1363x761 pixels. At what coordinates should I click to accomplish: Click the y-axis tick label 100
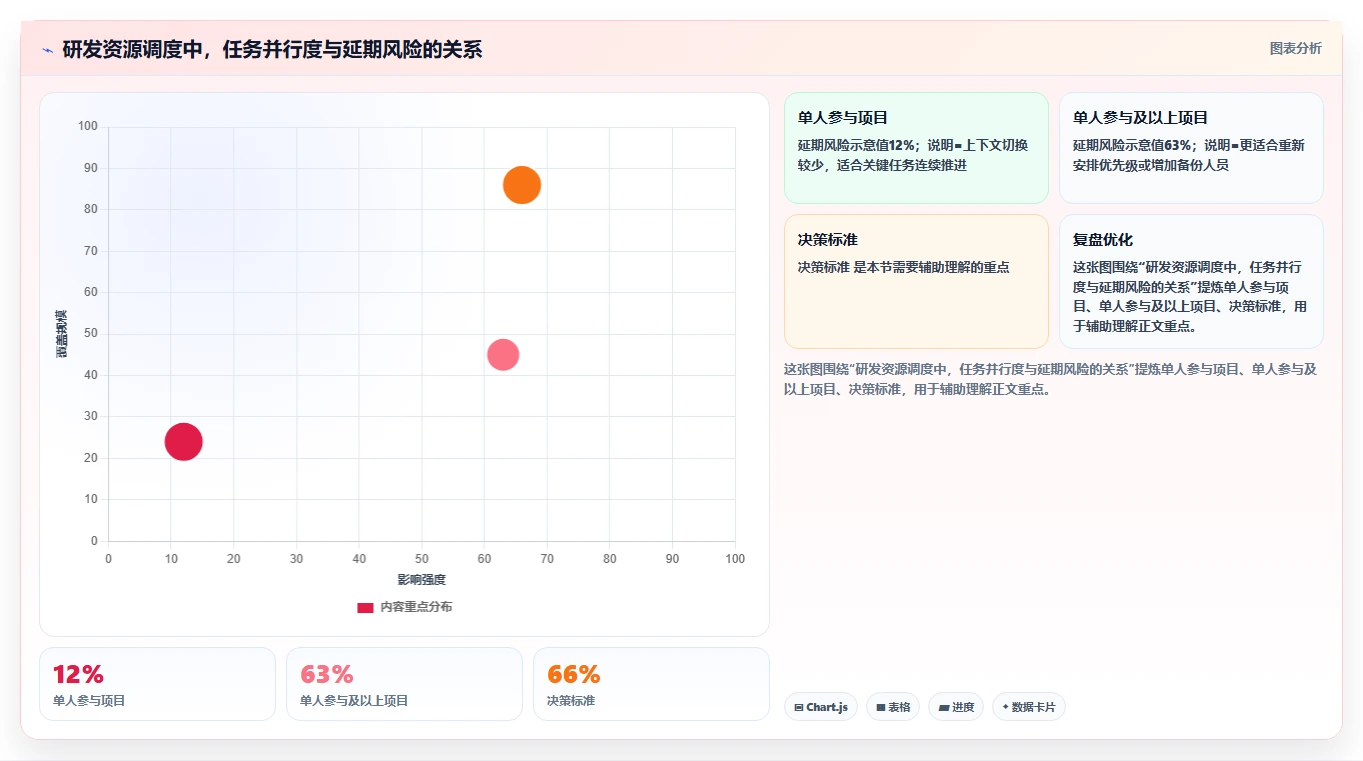88,126
